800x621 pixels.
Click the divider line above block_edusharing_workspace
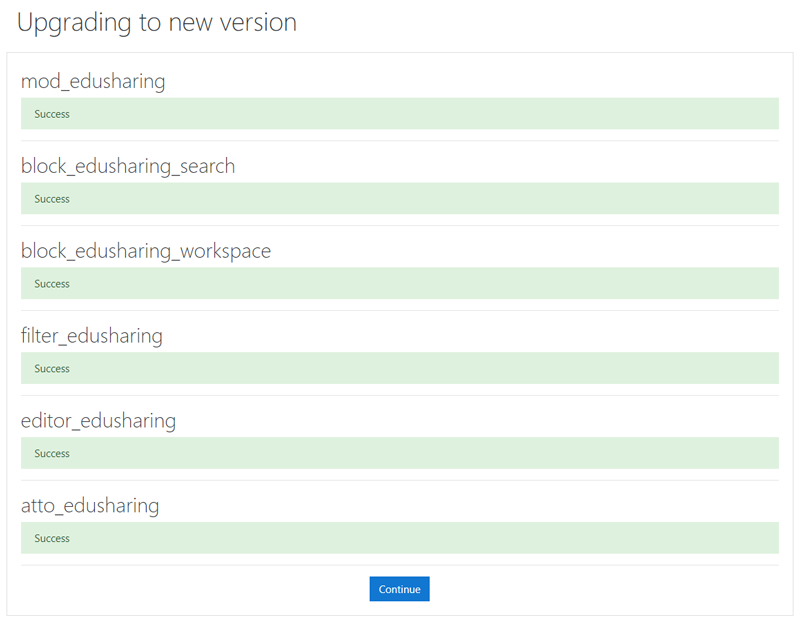point(399,226)
